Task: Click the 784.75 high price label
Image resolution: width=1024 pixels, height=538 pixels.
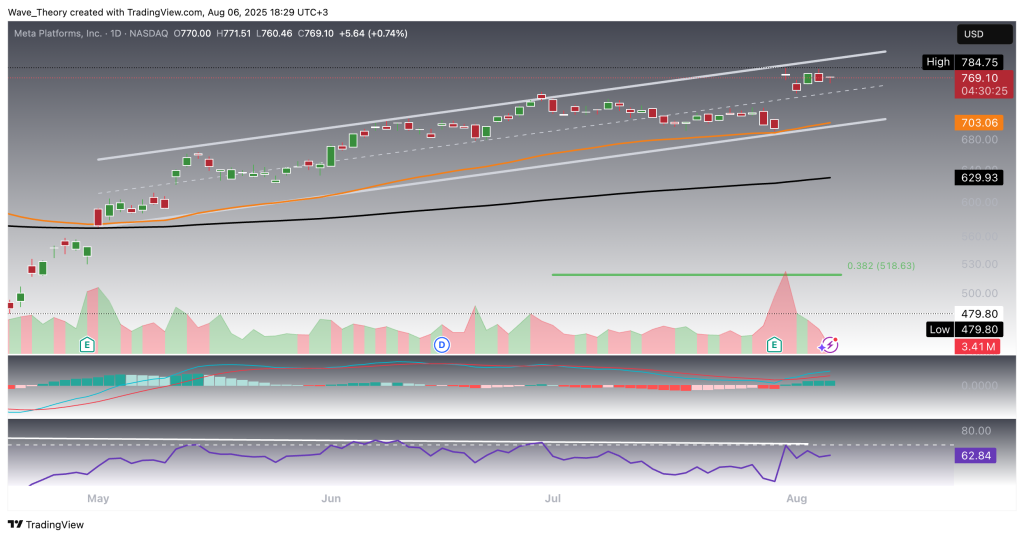Action: coord(979,62)
